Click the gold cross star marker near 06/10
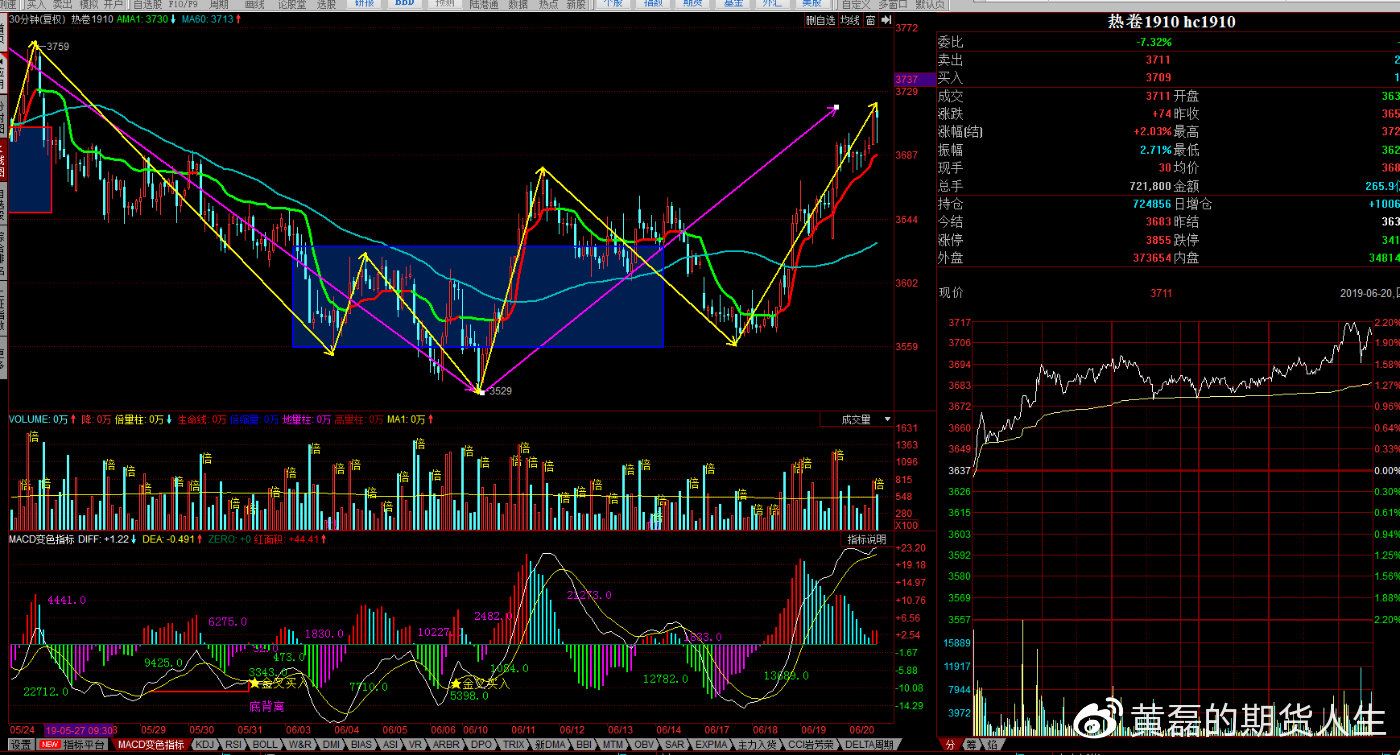Screen dimensions: 1400x755 tap(453, 684)
